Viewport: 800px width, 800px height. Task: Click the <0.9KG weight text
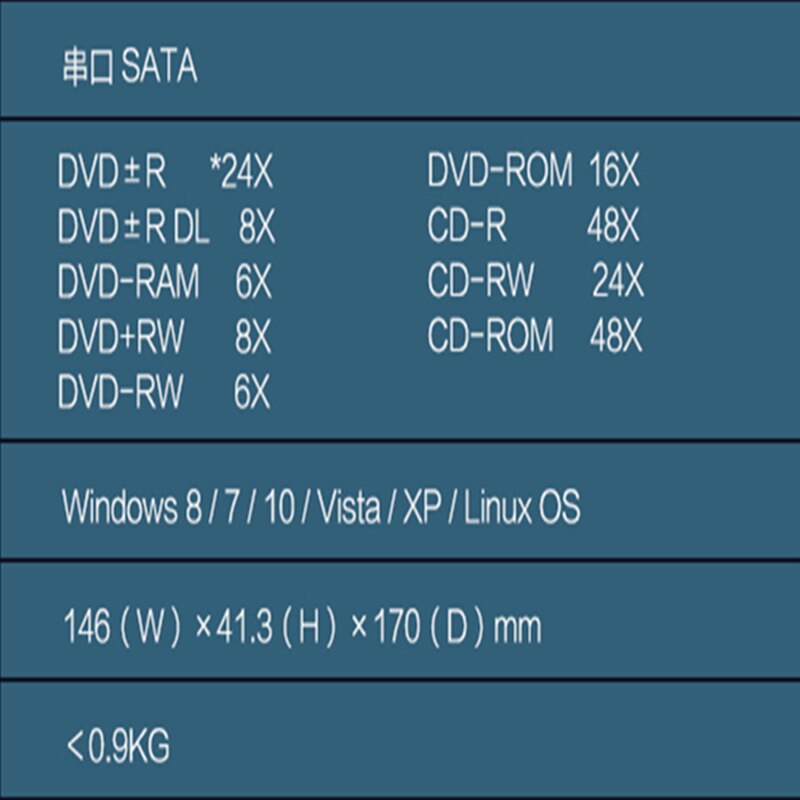118,746
